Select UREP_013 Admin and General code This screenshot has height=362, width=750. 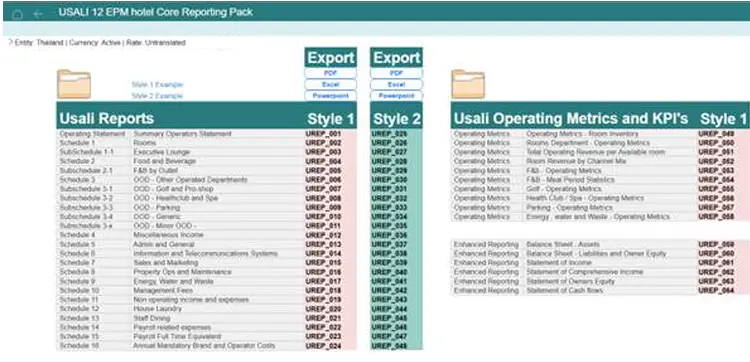tap(323, 244)
